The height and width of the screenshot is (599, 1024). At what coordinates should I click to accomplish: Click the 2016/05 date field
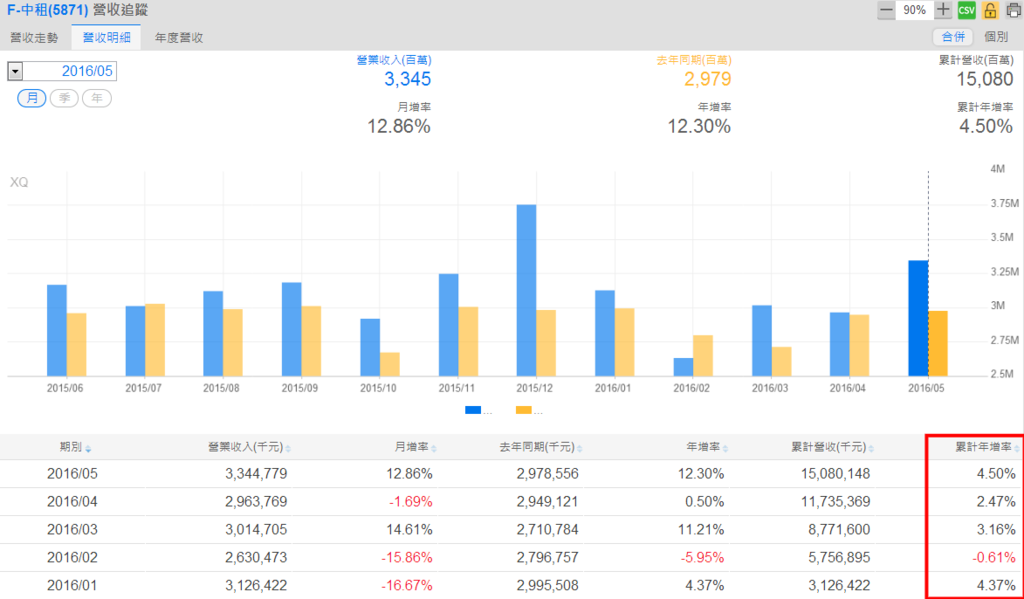tap(70, 71)
